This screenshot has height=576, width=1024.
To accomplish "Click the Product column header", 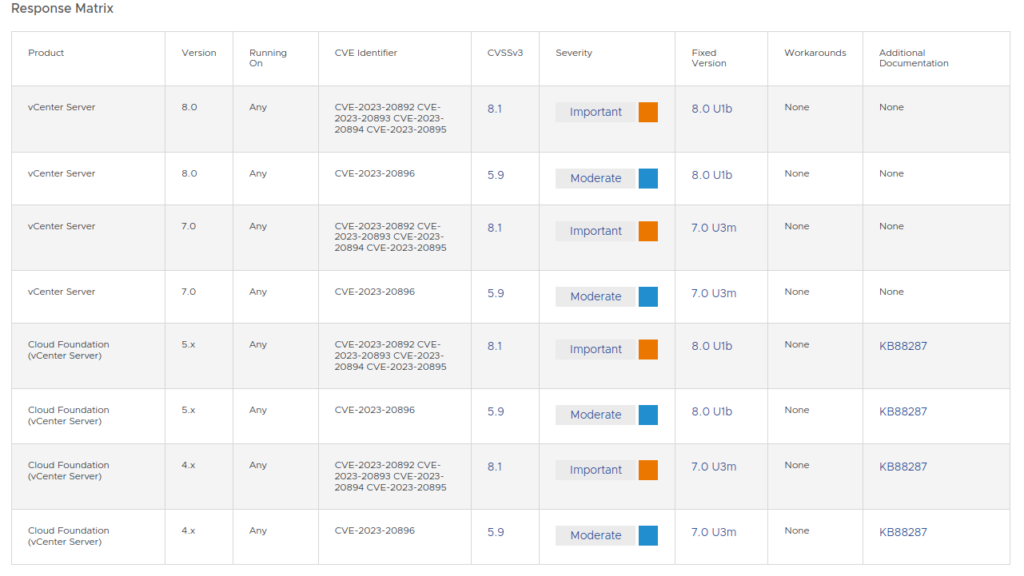I will pos(46,53).
